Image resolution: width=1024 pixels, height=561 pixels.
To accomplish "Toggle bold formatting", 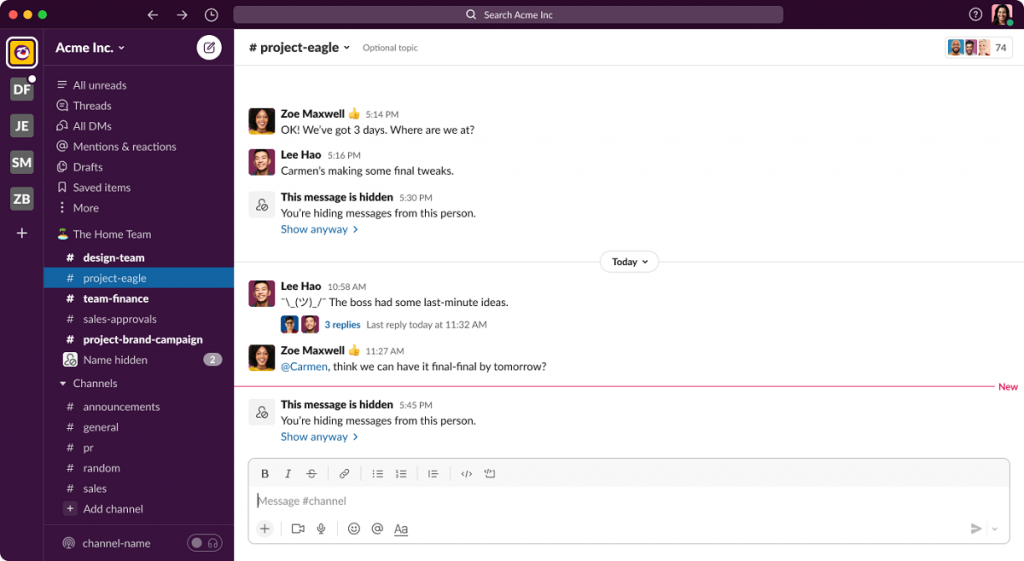I will (264, 473).
